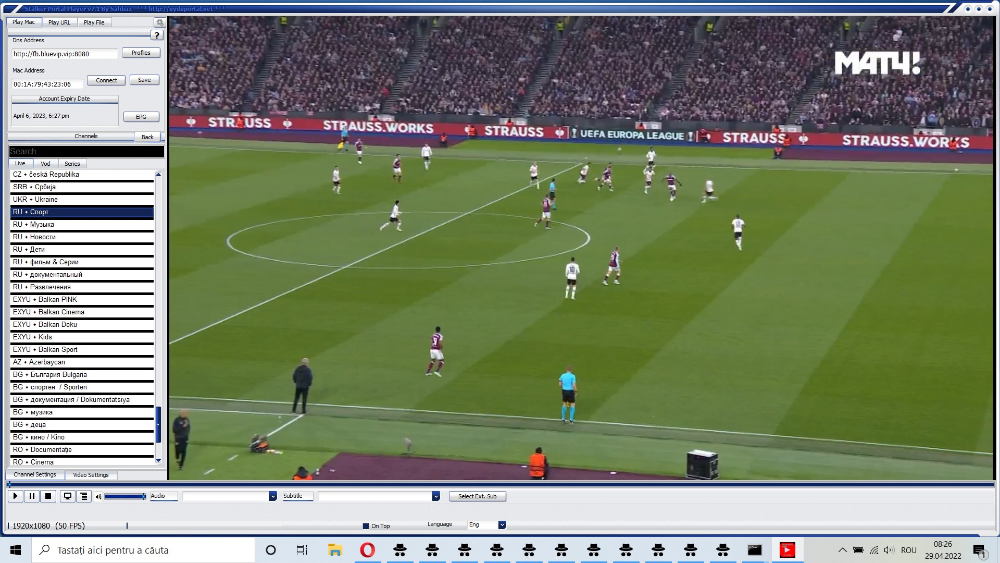The height and width of the screenshot is (563, 1000).
Task: Toggle the channel list panel icon
Action: [84, 496]
